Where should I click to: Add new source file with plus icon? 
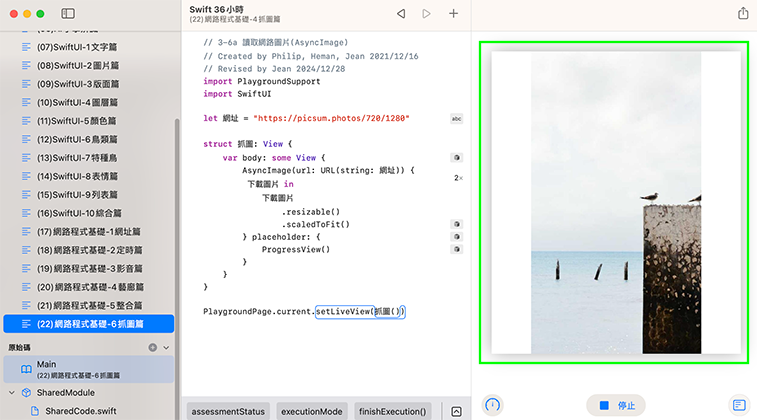click(152, 347)
